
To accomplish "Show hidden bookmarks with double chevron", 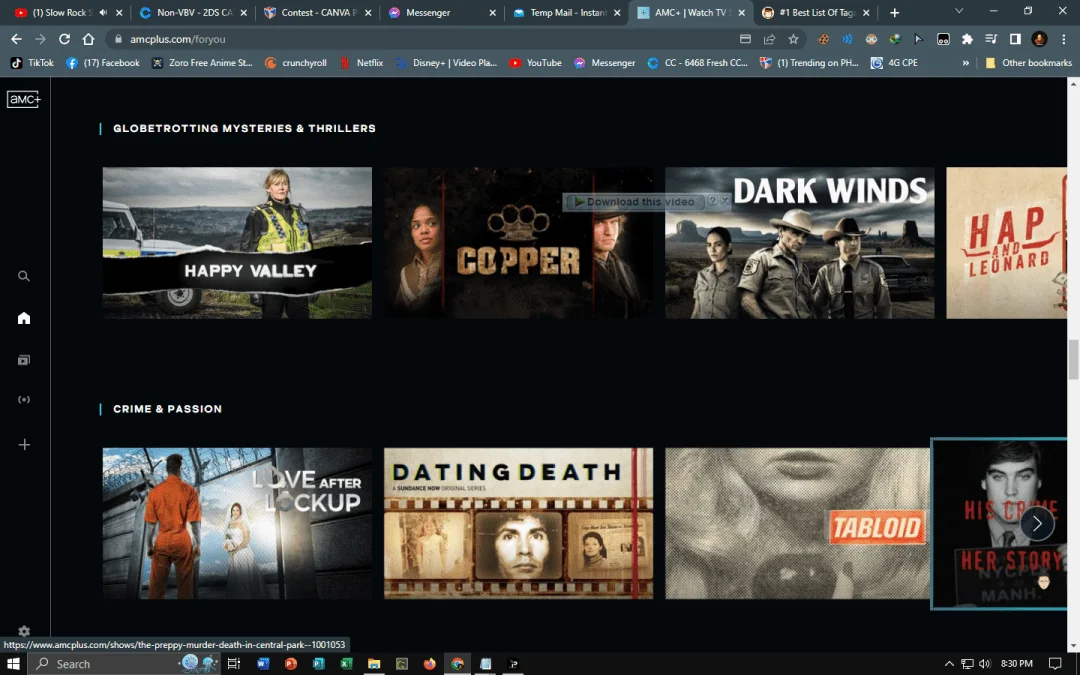I will (x=966, y=63).
